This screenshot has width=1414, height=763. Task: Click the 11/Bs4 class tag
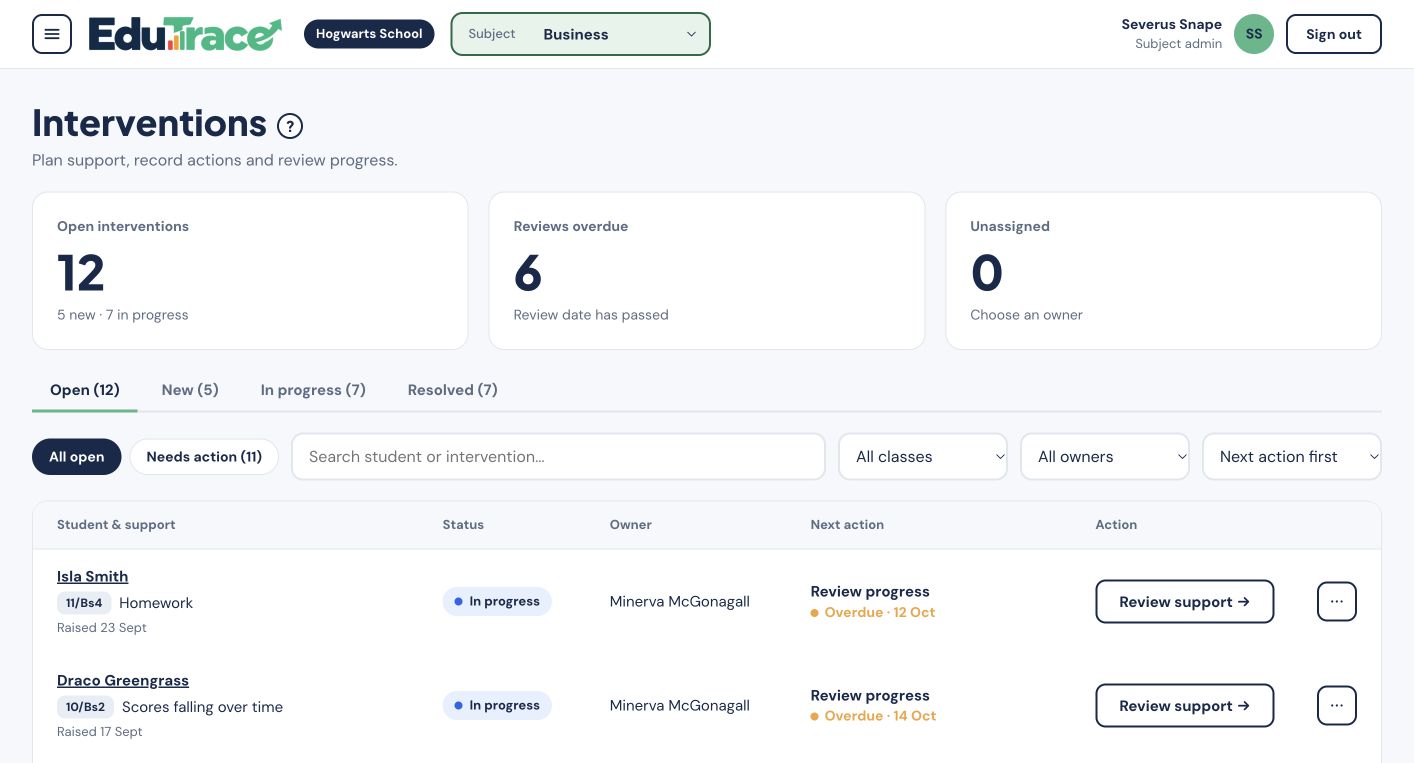[x=84, y=603]
